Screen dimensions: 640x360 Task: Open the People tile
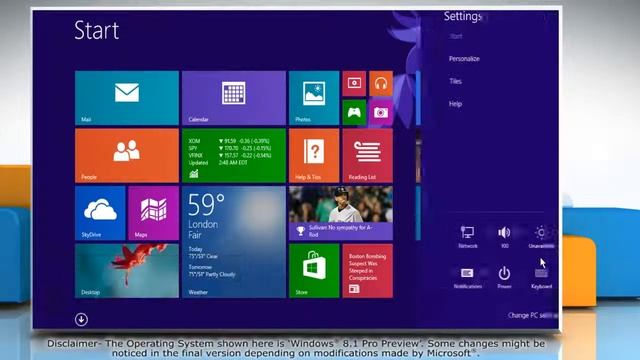[127, 156]
